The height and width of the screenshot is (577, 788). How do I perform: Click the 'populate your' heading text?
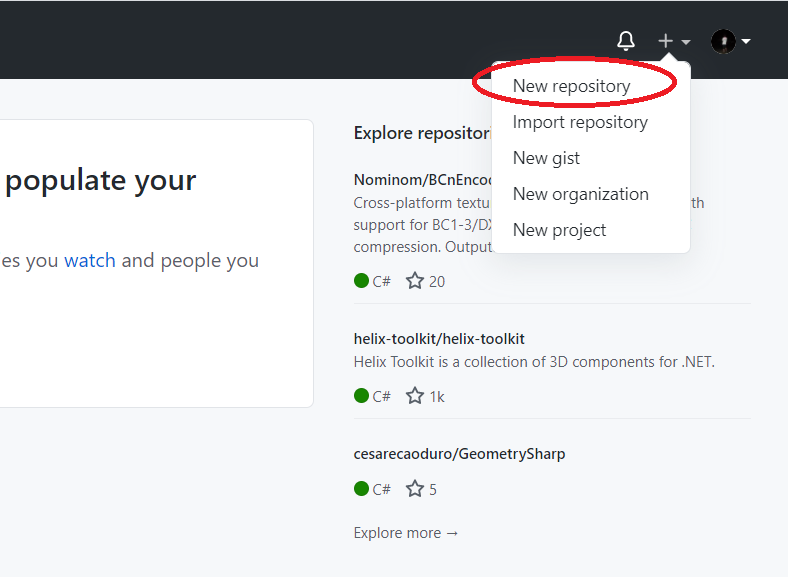pyautogui.click(x=101, y=180)
